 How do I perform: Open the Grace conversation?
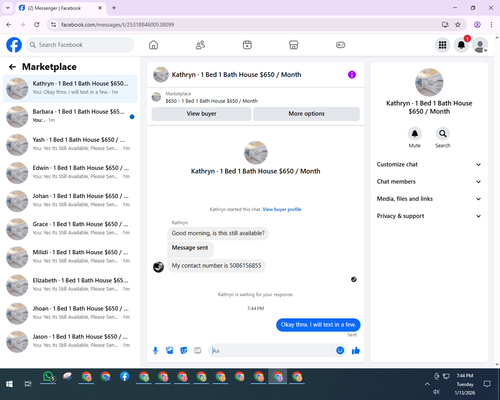(70, 229)
